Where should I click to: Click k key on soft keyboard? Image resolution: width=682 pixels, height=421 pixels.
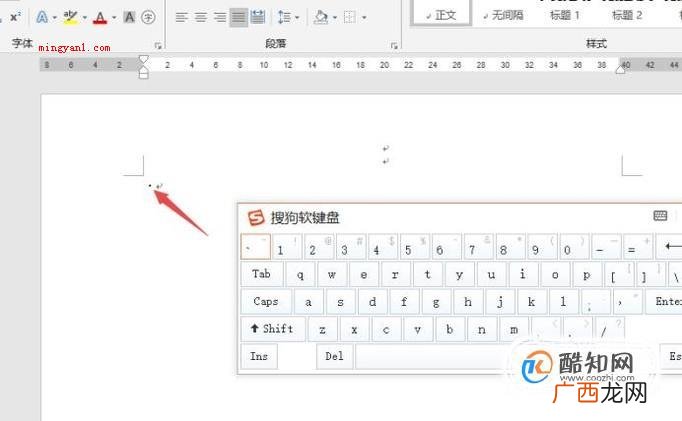[532, 302]
